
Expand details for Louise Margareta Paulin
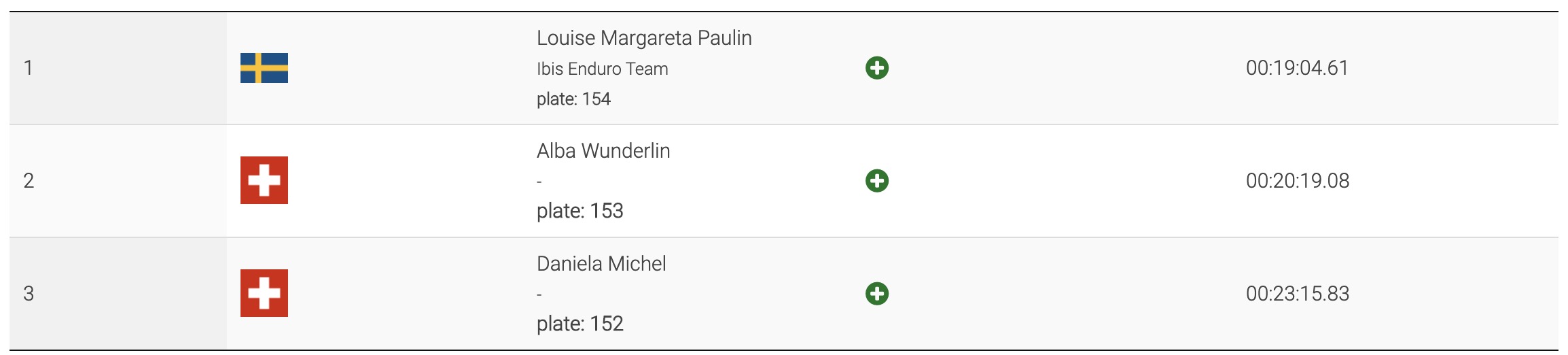coord(877,68)
